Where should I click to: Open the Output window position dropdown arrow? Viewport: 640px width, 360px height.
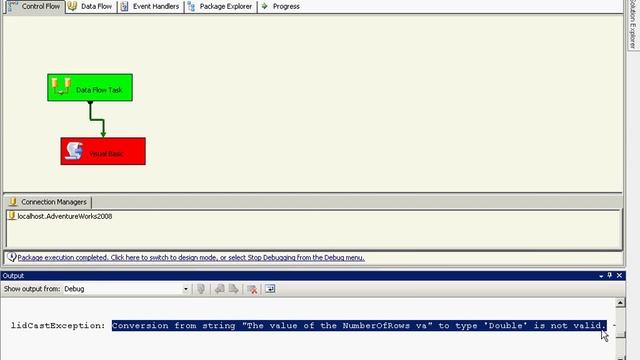[x=601, y=276]
